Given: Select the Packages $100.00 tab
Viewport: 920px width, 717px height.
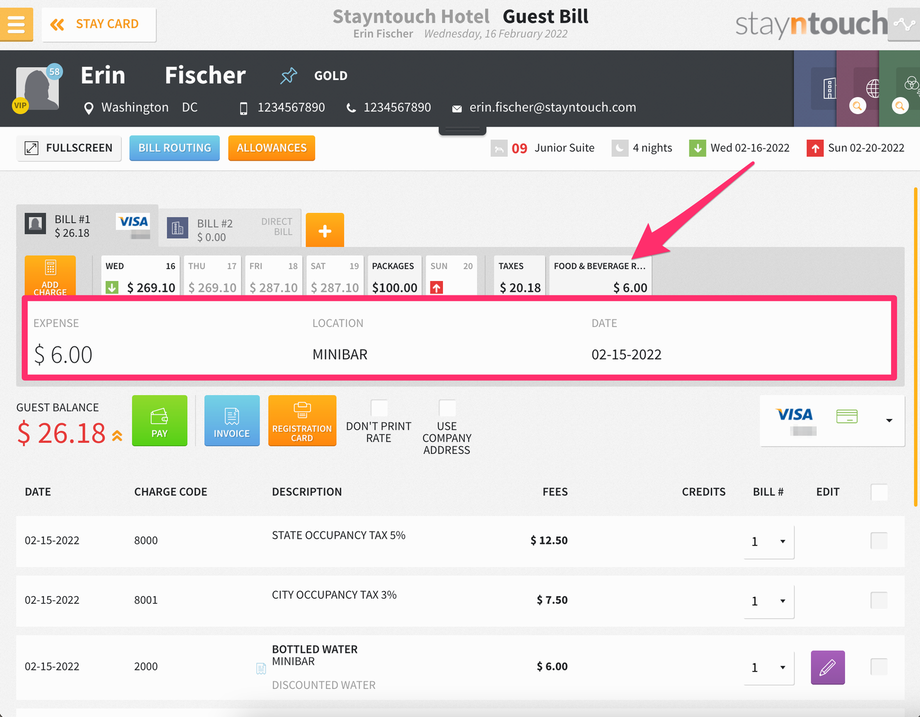Looking at the screenshot, I should pos(394,276).
